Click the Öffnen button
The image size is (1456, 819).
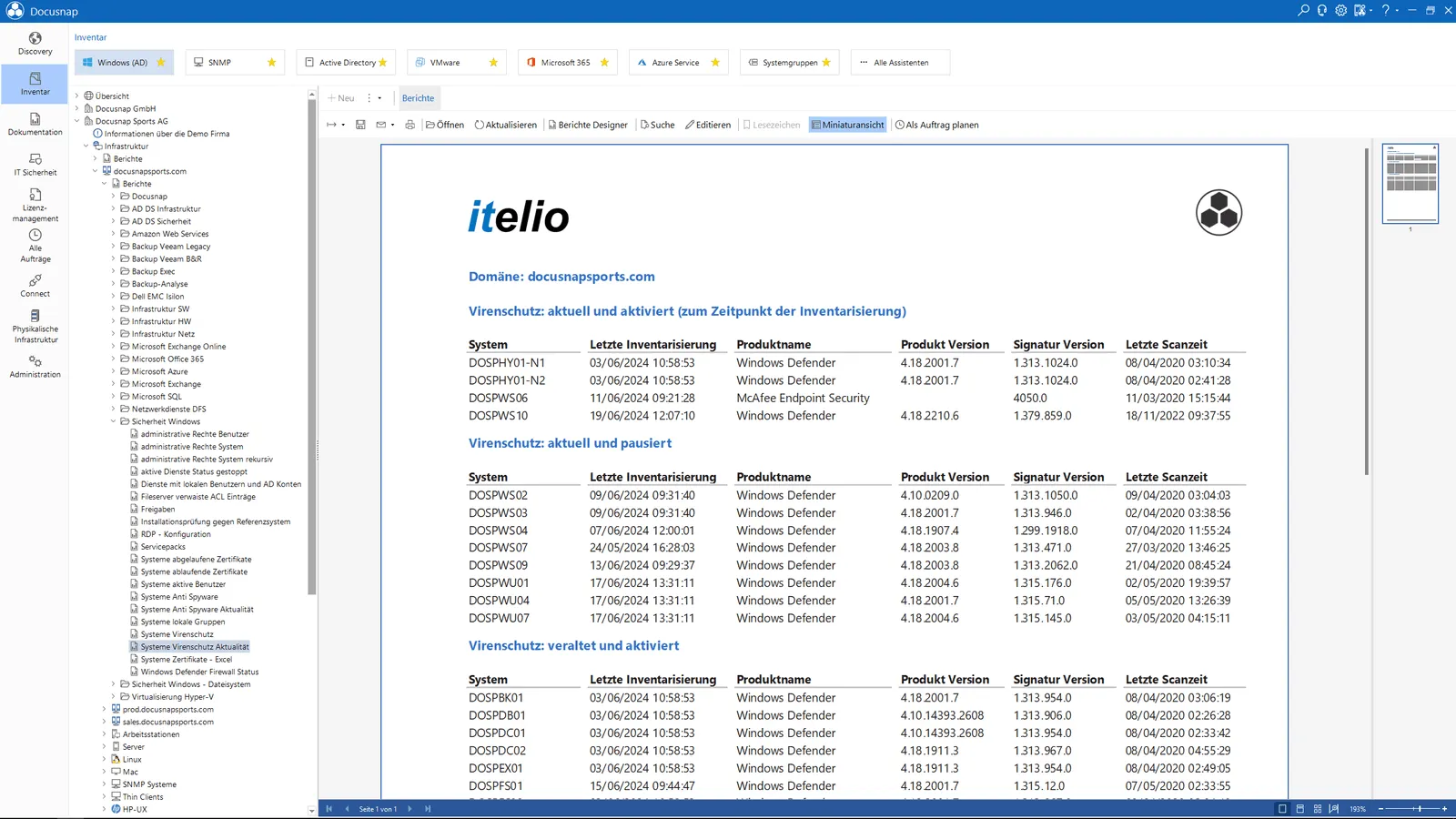[445, 125]
